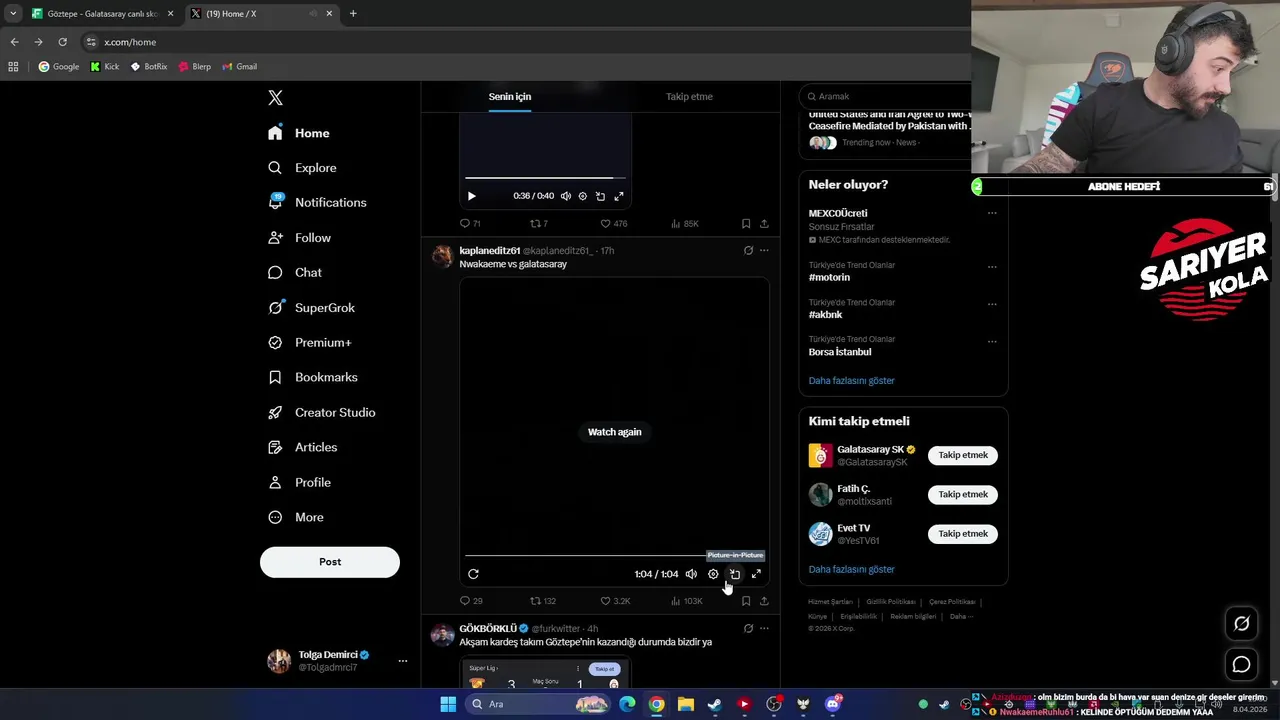
Task: Switch to Takip etme tab
Action: tap(689, 97)
